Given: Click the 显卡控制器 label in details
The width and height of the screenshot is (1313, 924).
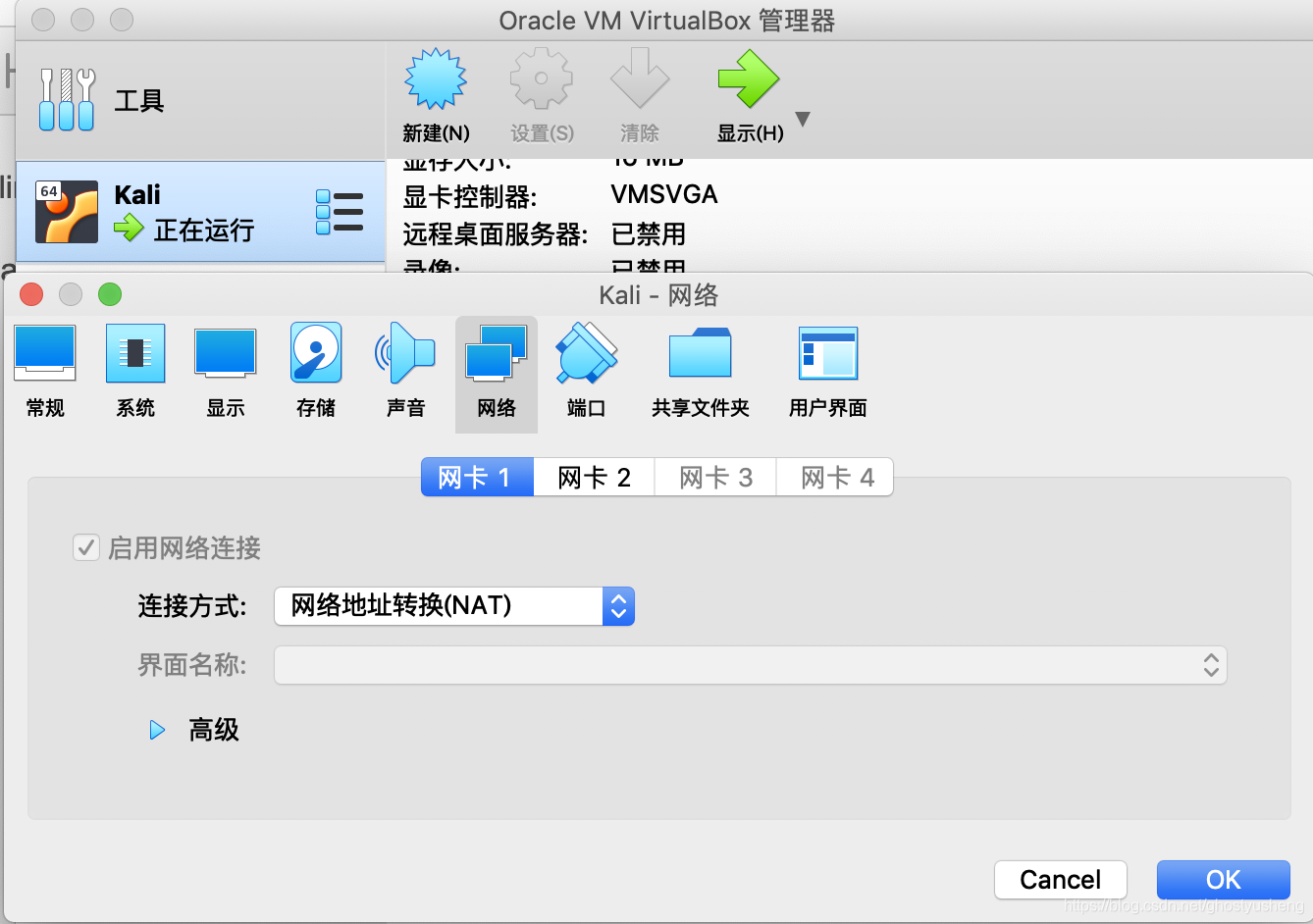Looking at the screenshot, I should point(470,196).
